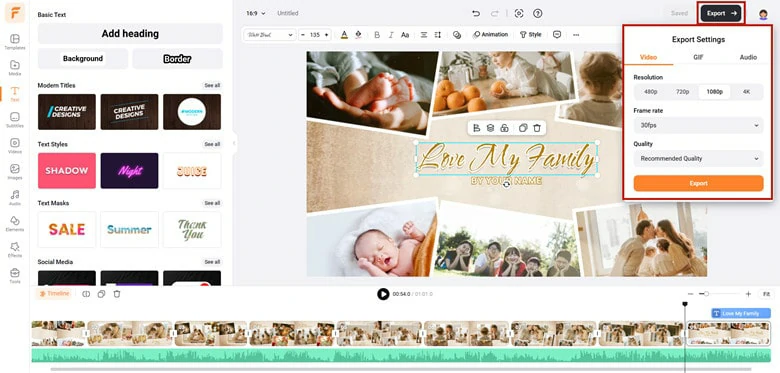The width and height of the screenshot is (780, 373).
Task: Change letter case with Aa icon
Action: pyautogui.click(x=405, y=35)
